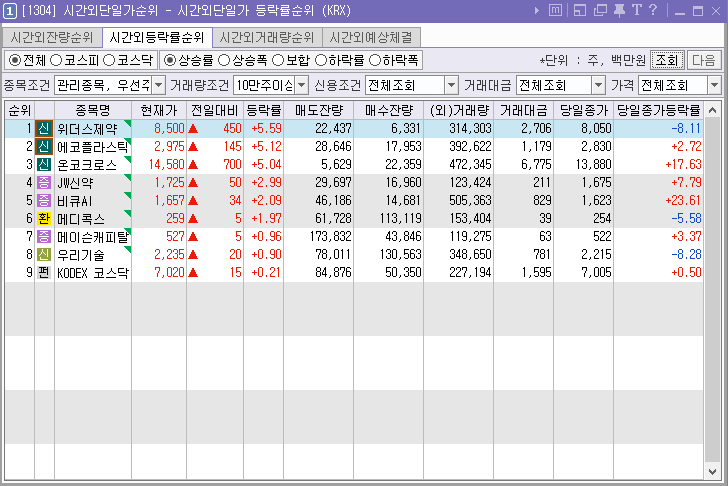Sort by the 매도잔량 column header
Image resolution: width=728 pixels, height=486 pixels.
318,110
